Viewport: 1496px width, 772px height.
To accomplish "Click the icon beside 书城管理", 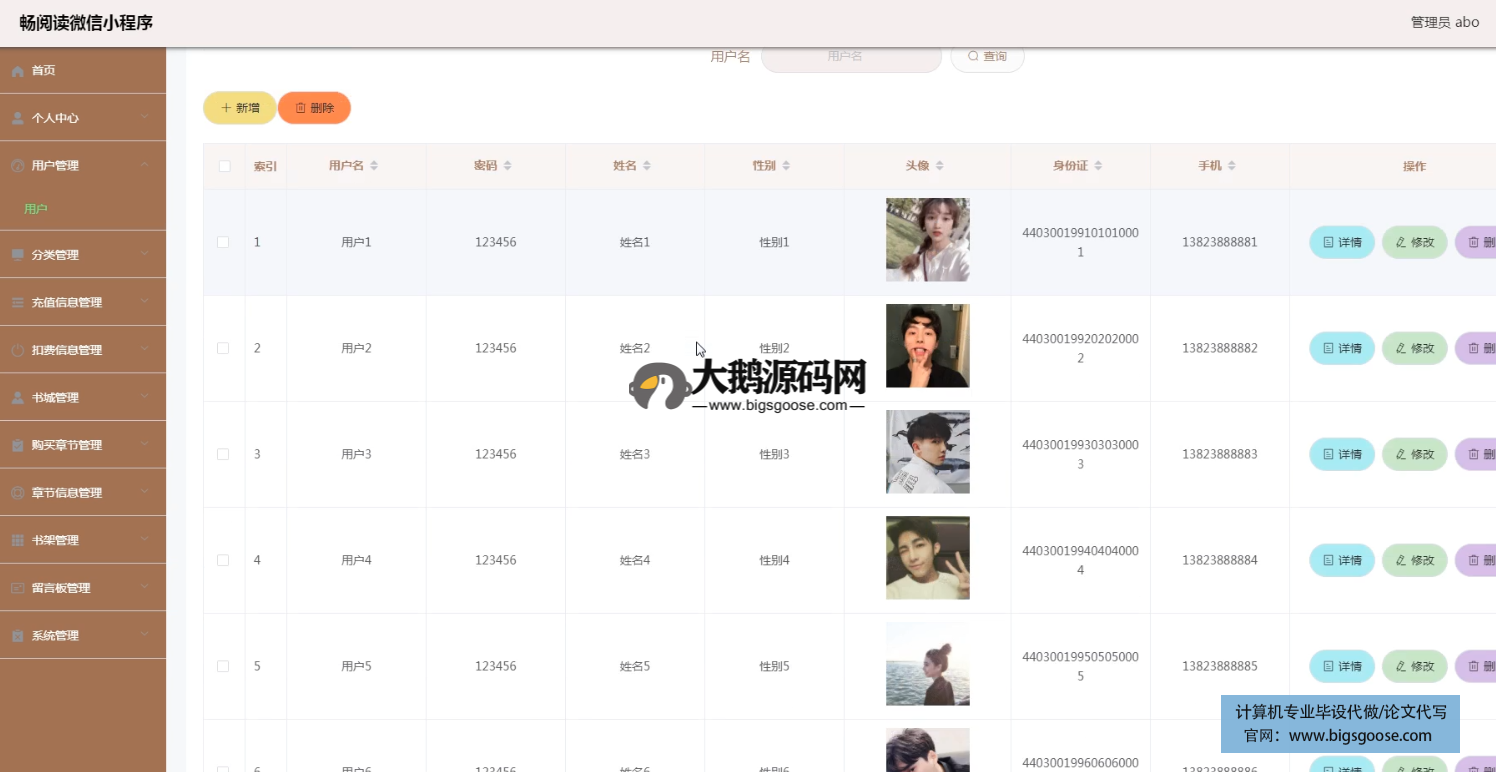I will [18, 398].
